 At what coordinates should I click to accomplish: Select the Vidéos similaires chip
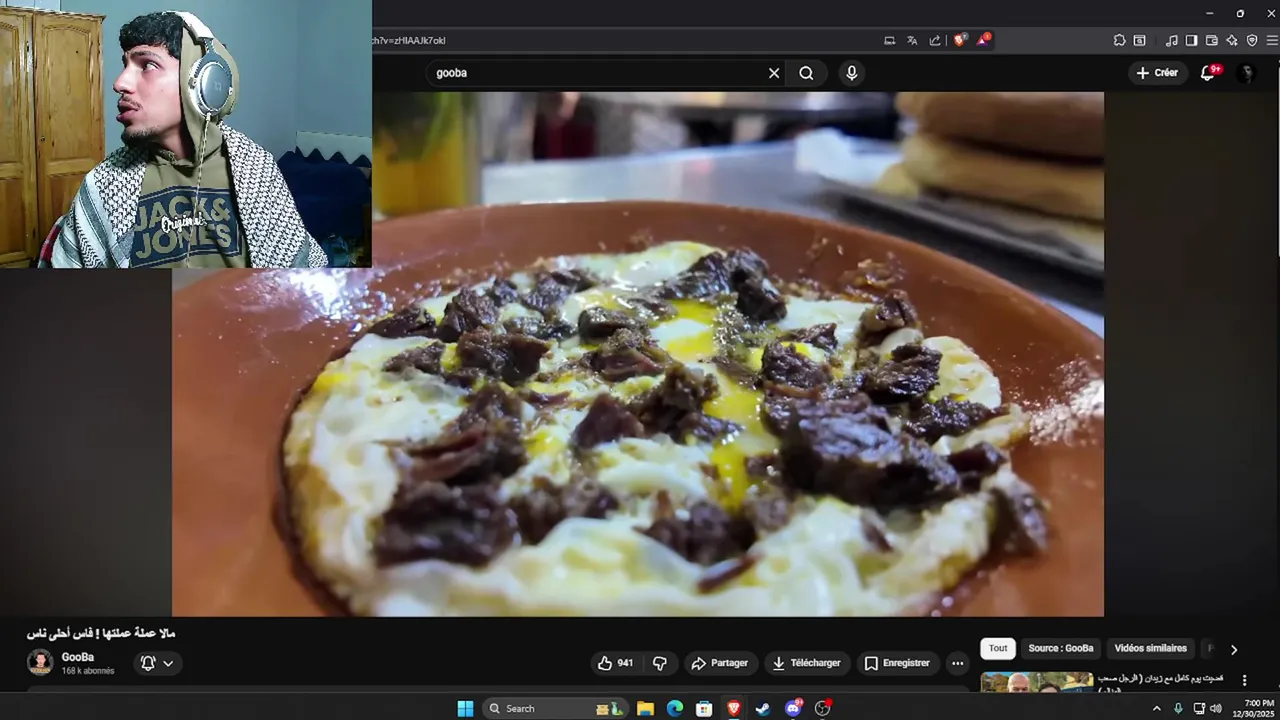click(1150, 648)
